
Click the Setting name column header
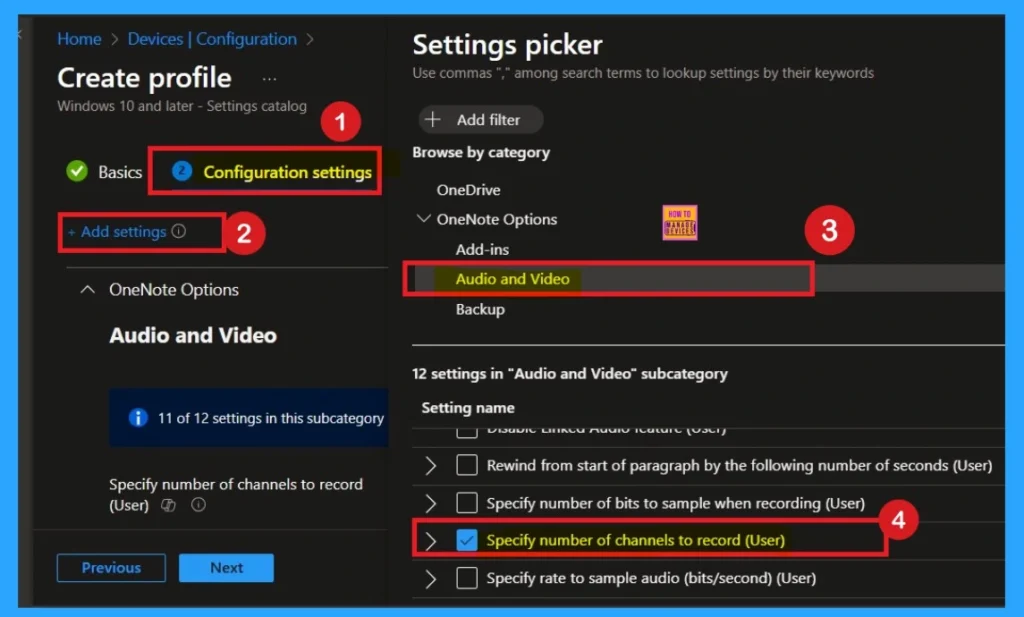pos(468,407)
